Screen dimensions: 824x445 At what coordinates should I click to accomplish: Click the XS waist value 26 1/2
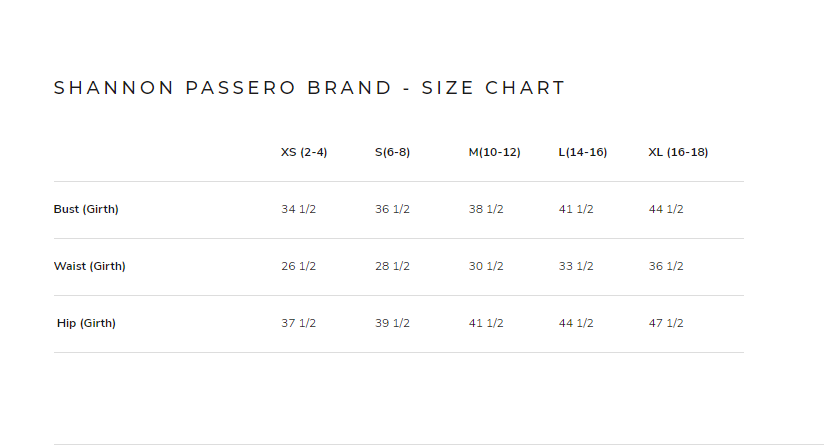click(x=298, y=266)
